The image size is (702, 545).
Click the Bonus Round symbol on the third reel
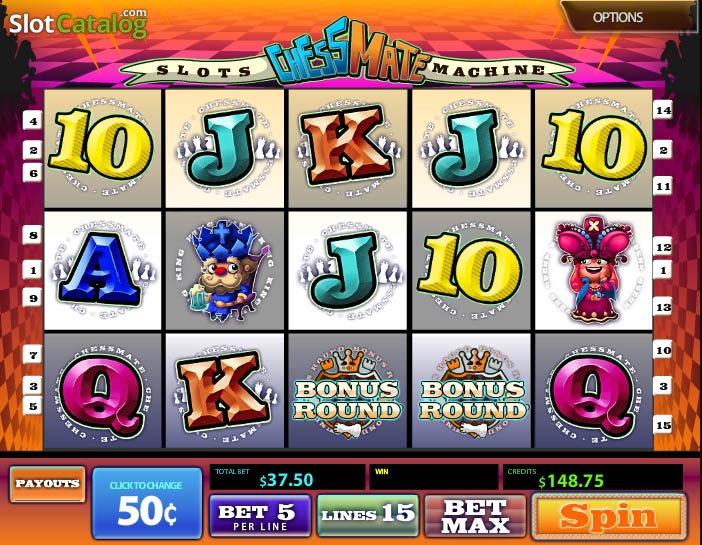pos(347,390)
